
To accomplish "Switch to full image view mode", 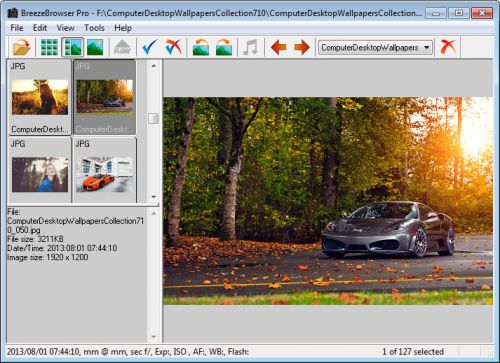I will point(95,47).
